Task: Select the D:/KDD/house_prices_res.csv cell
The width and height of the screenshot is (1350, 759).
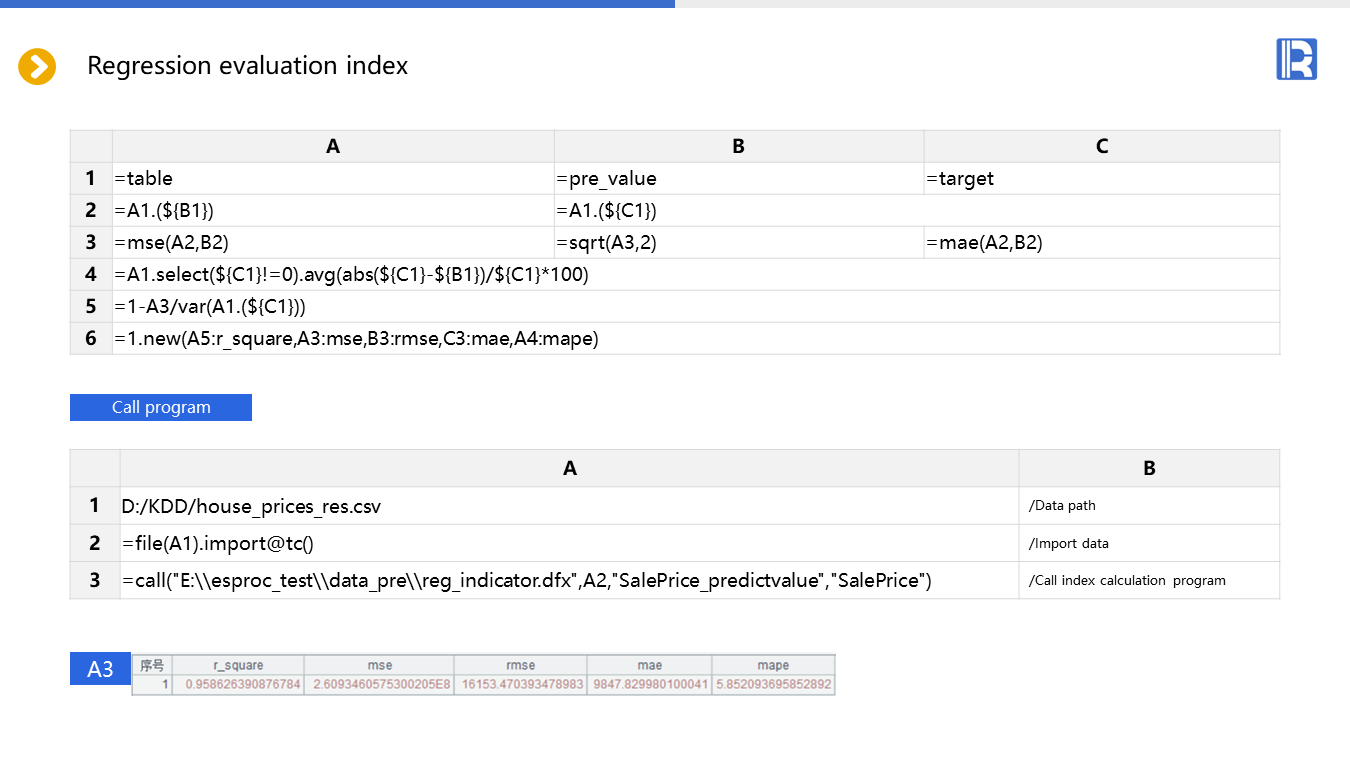Action: click(x=569, y=506)
